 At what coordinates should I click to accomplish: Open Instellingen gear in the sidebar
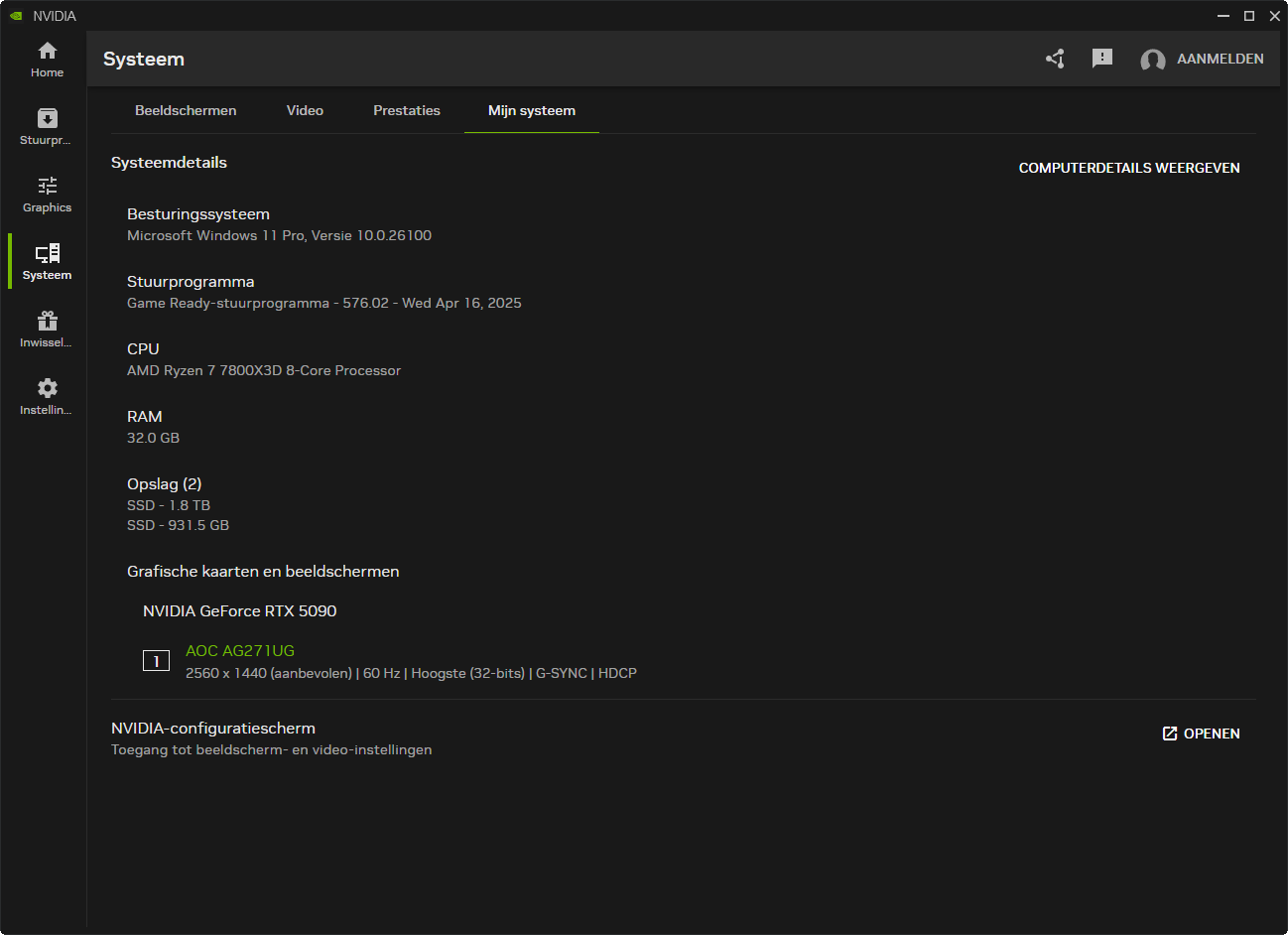[47, 397]
